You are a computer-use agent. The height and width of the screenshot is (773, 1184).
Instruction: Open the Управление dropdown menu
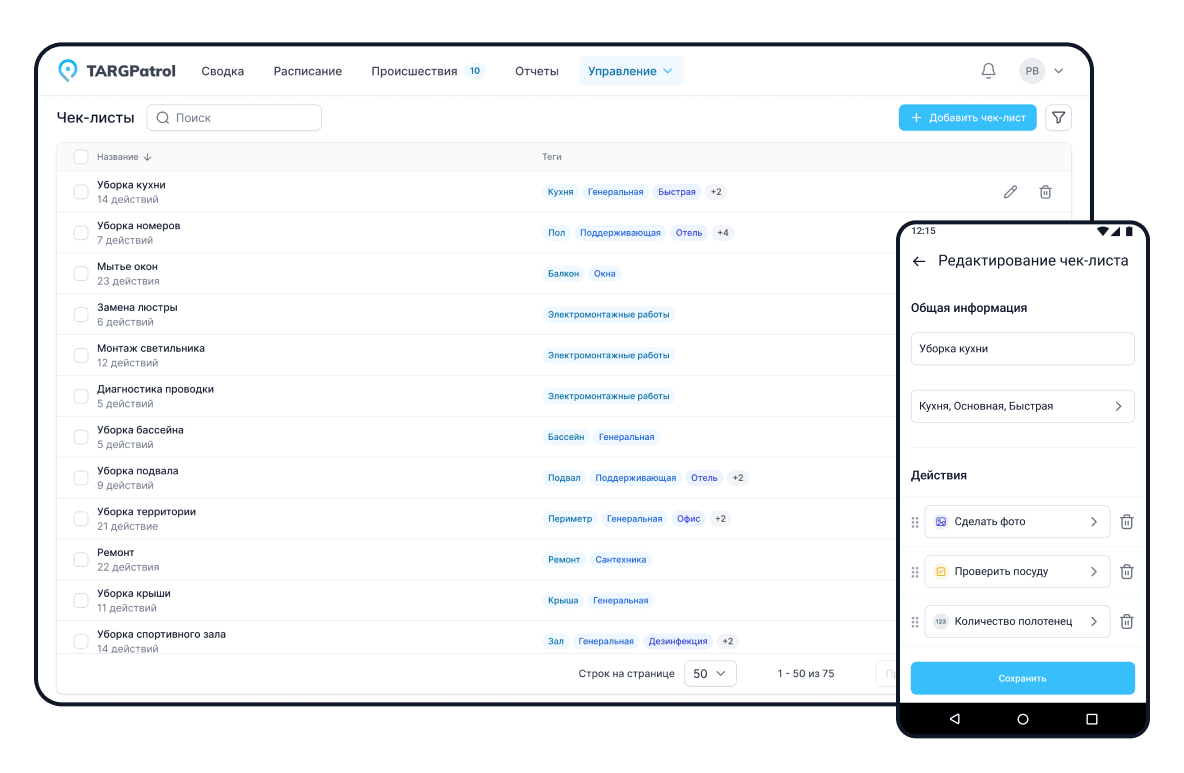point(630,71)
